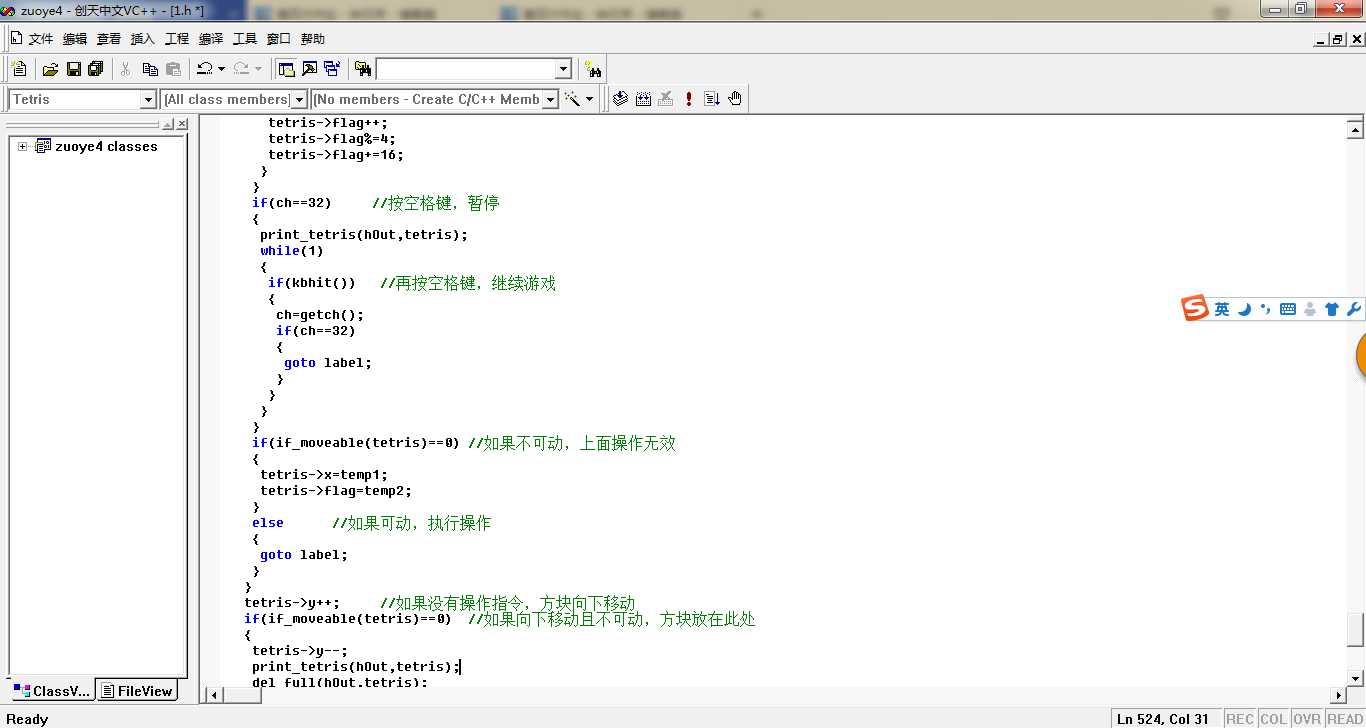This screenshot has width=1366, height=728.
Task: Click the Cut scissors icon
Action: coord(126,69)
